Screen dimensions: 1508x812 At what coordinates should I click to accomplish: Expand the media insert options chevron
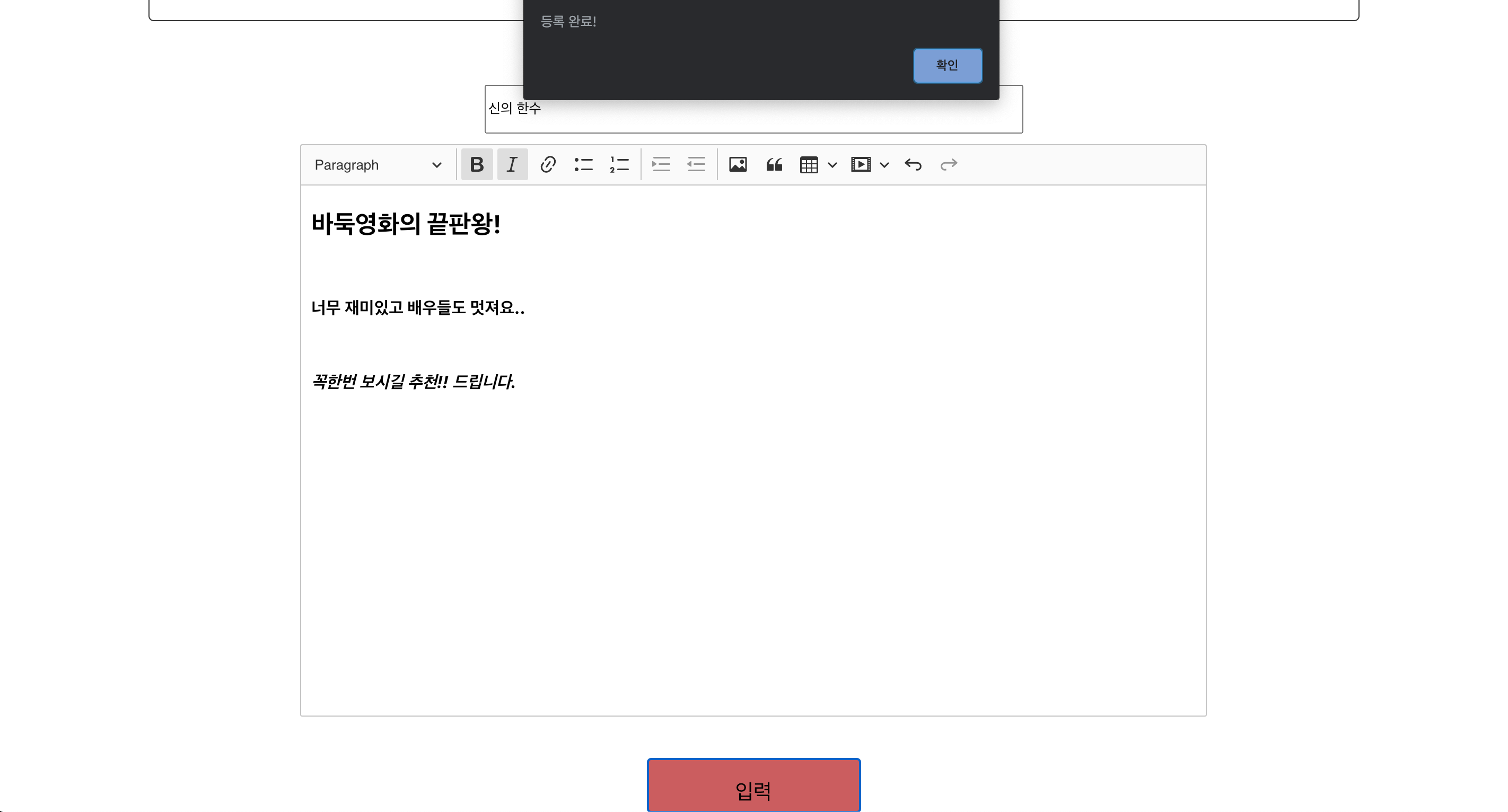click(884, 164)
